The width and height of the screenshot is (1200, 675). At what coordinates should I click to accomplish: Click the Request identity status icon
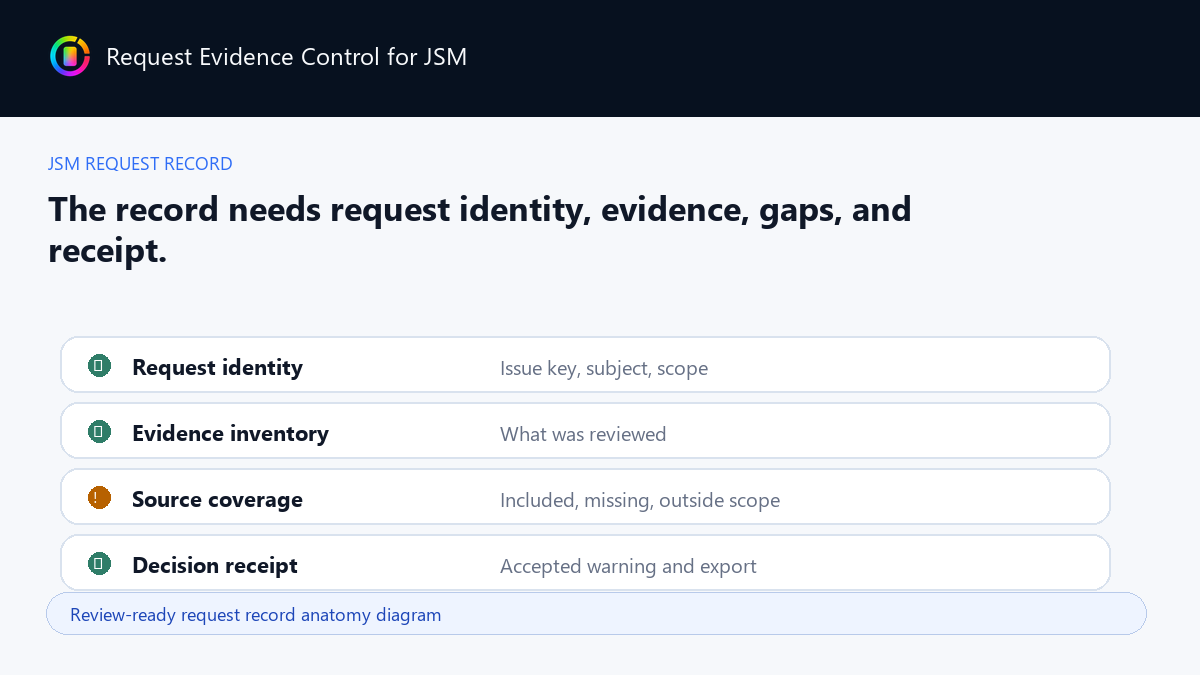tap(99, 366)
